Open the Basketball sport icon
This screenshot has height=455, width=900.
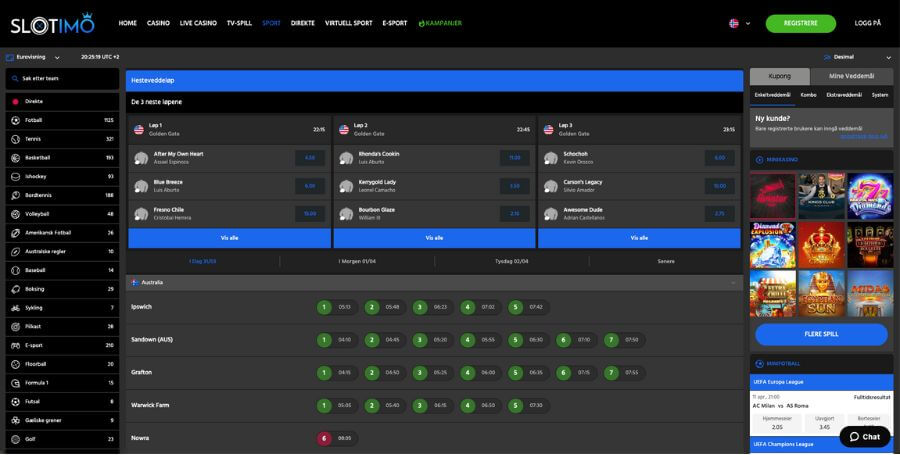click(15, 158)
